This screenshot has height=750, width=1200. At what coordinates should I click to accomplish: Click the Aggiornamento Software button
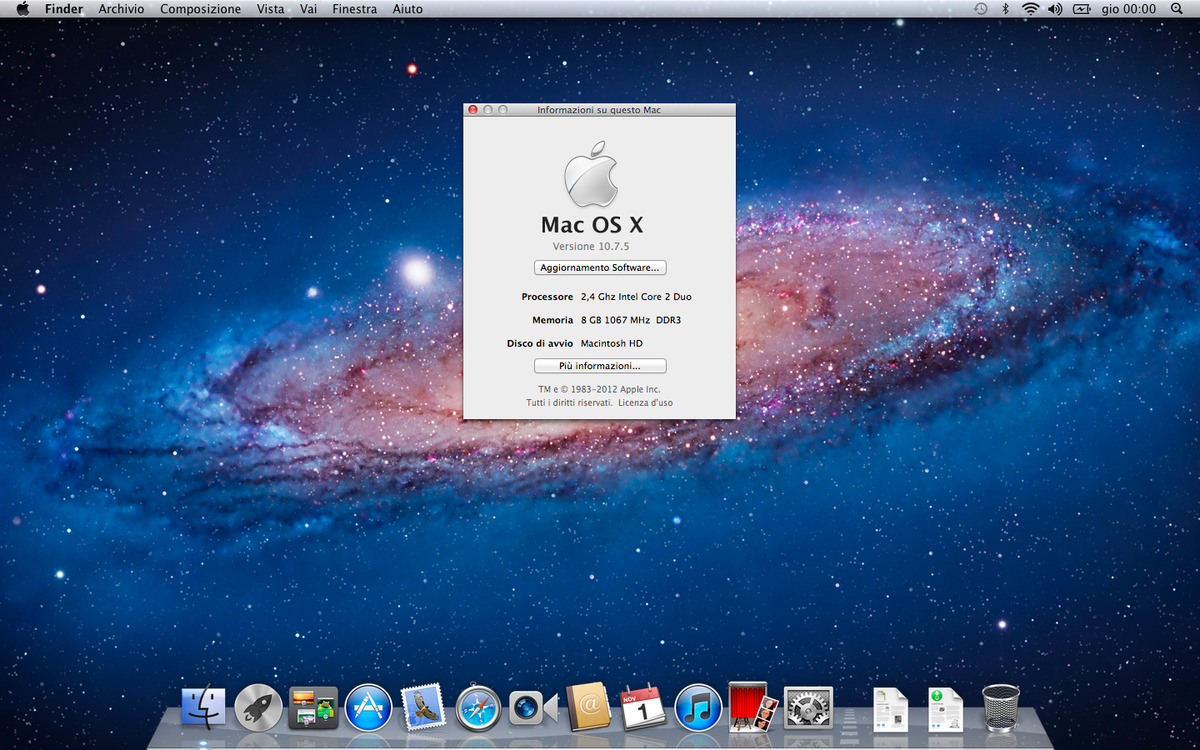pyautogui.click(x=600, y=268)
